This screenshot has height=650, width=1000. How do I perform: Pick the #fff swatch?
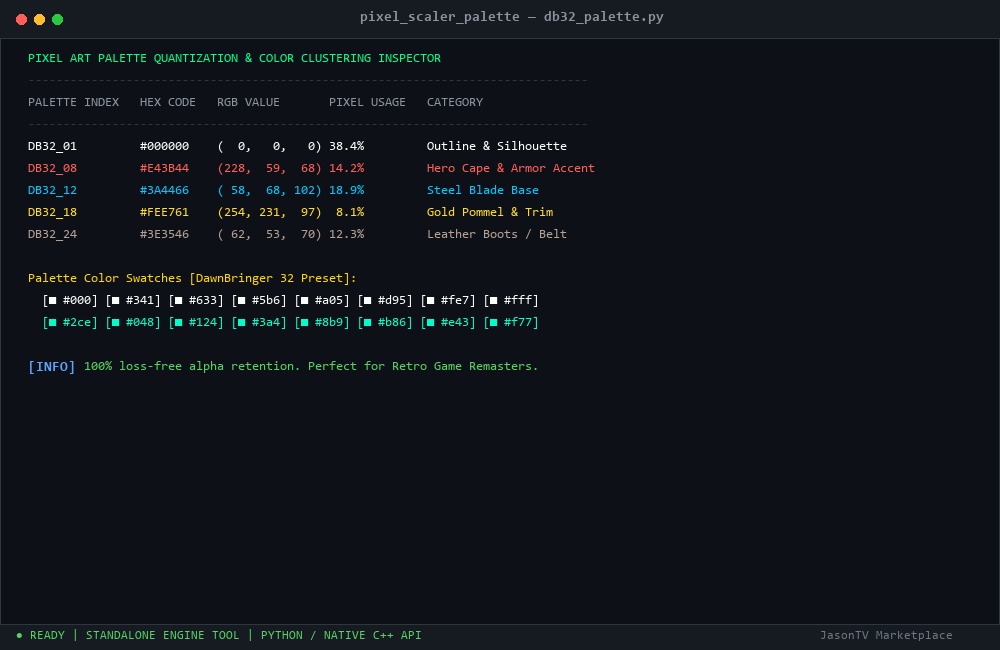(511, 300)
